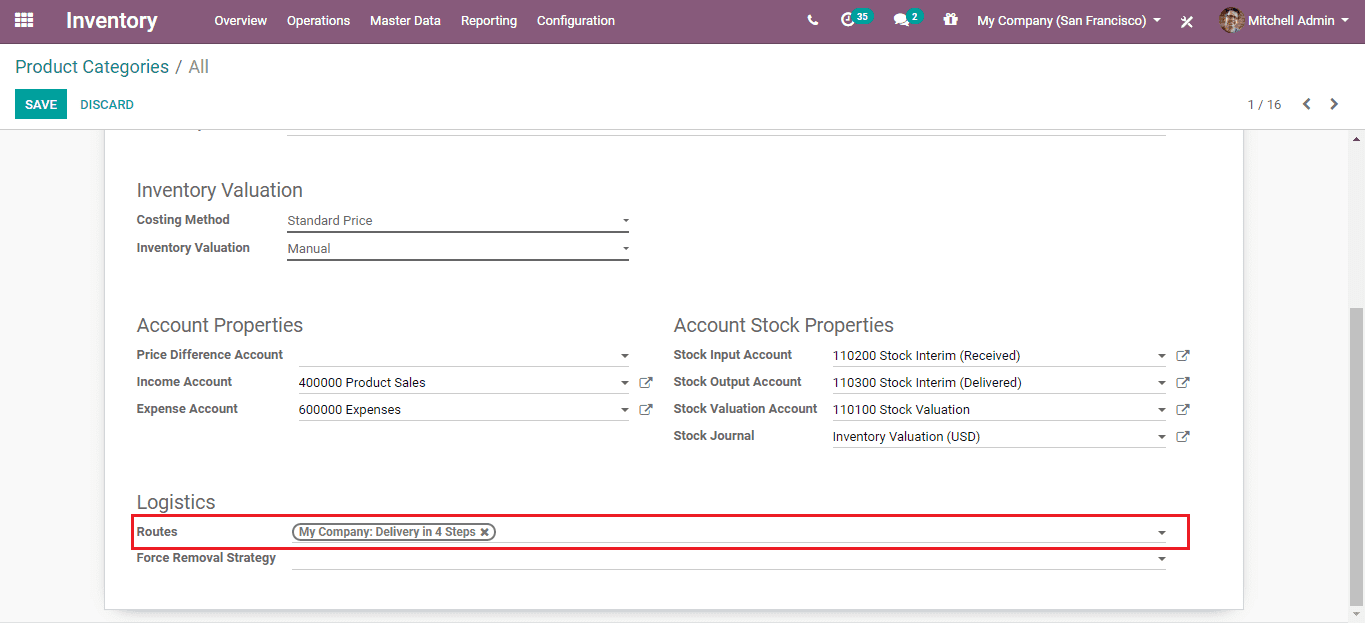Open Stock Journal external link icon
1365x623 pixels.
tap(1183, 436)
